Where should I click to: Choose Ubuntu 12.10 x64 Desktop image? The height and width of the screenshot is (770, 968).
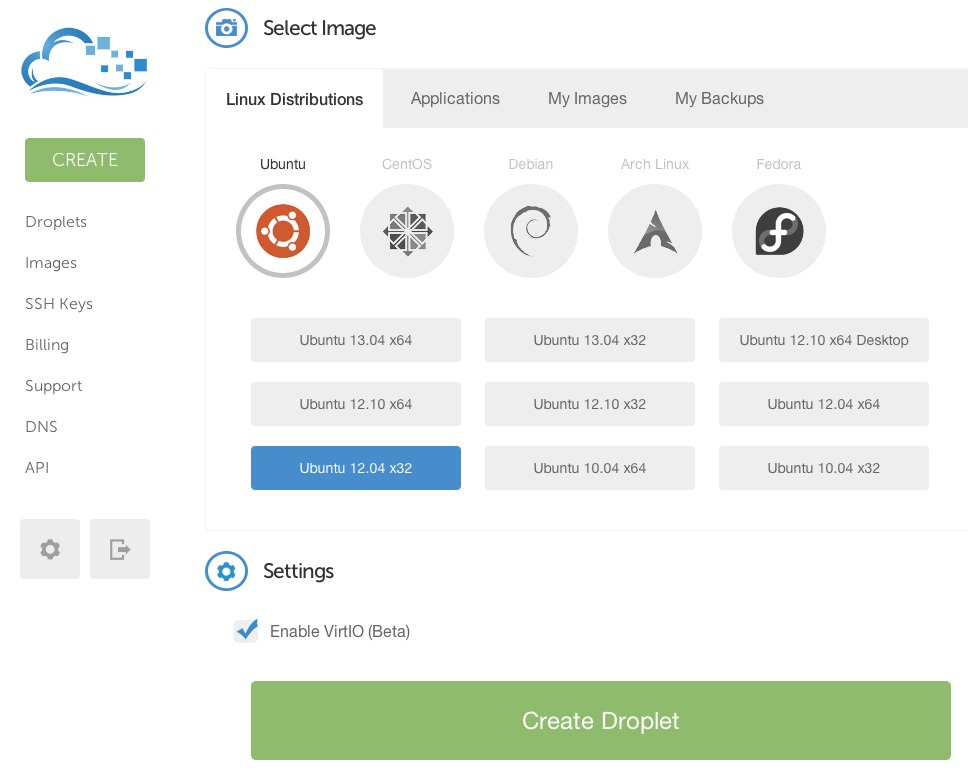824,340
